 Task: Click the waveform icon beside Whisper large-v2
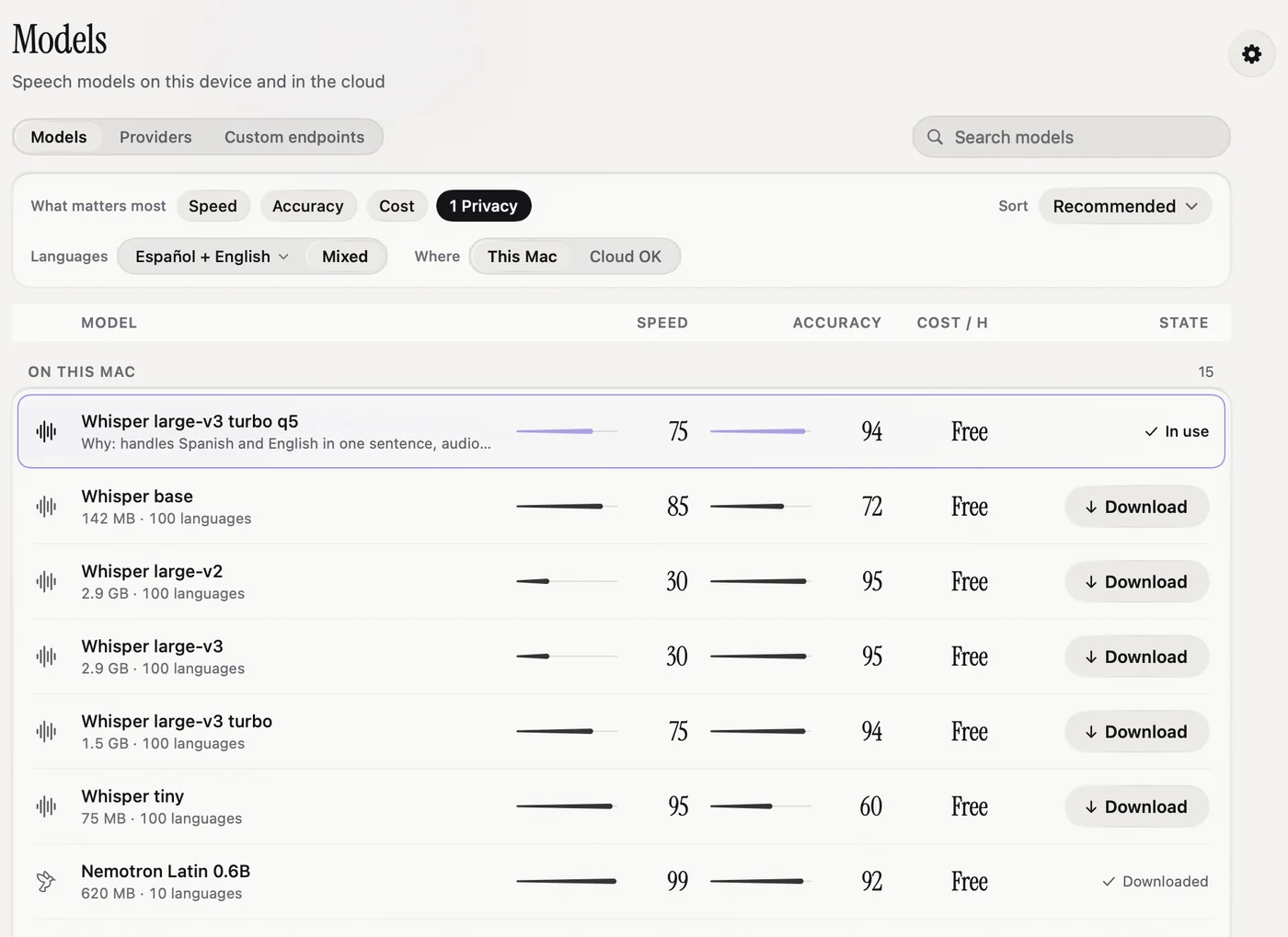click(x=46, y=581)
